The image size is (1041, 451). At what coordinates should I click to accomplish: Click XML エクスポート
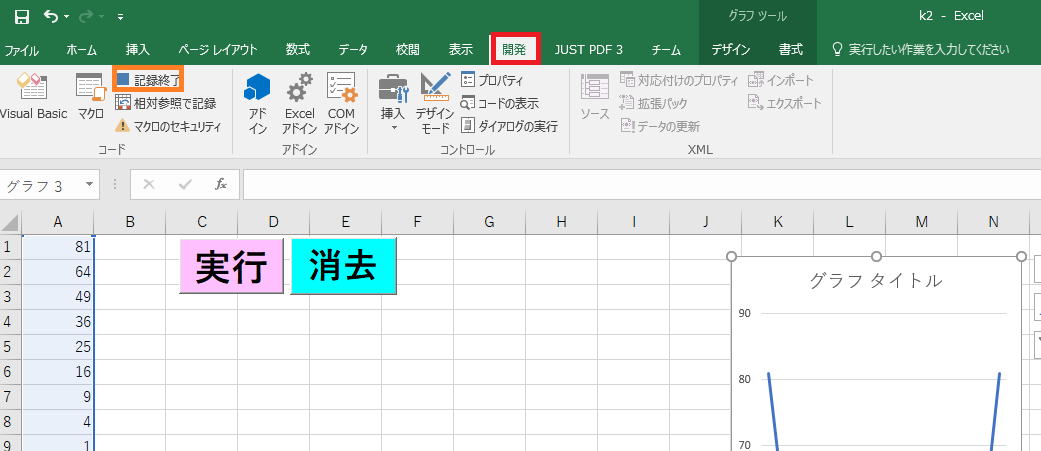point(785,103)
